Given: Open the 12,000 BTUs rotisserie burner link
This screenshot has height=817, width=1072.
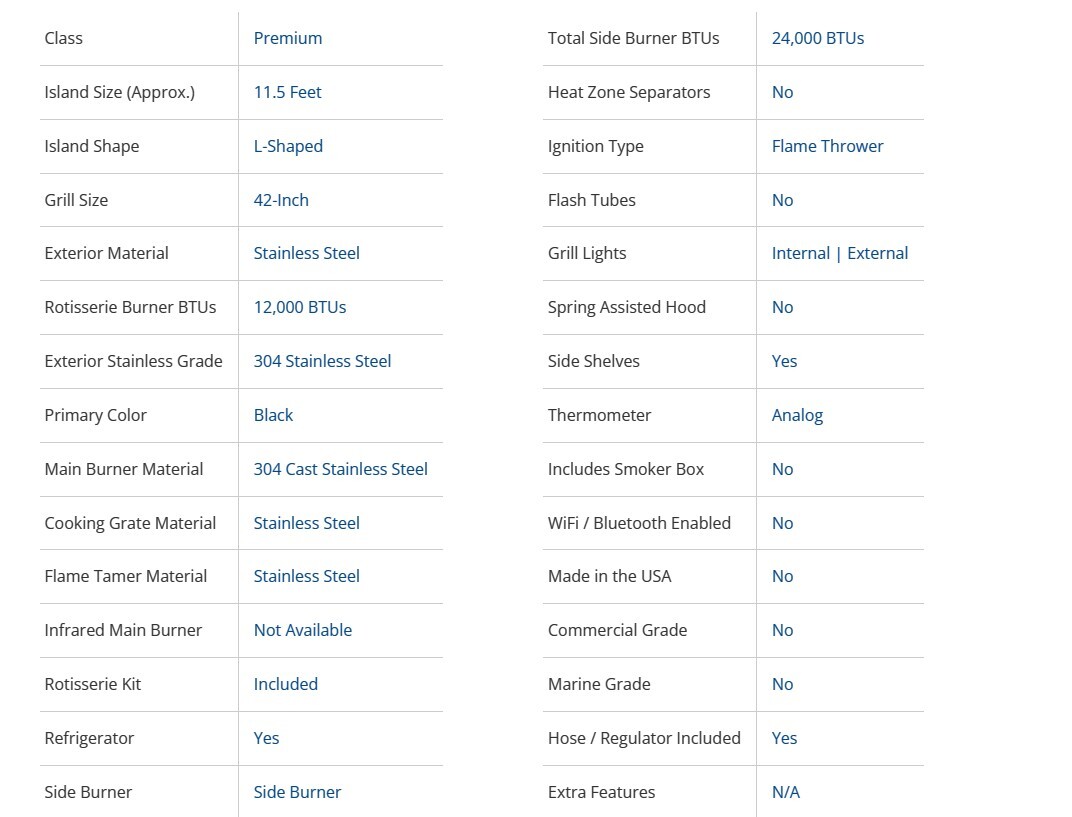Looking at the screenshot, I should tap(299, 307).
